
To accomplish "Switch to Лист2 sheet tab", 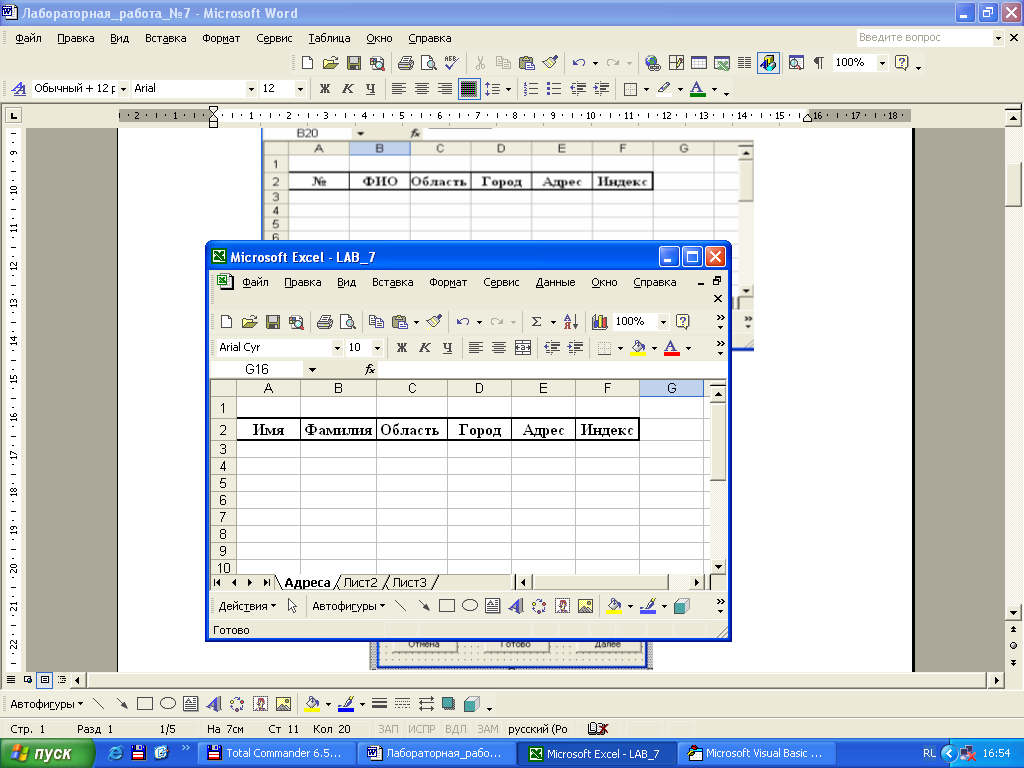I will click(x=360, y=583).
